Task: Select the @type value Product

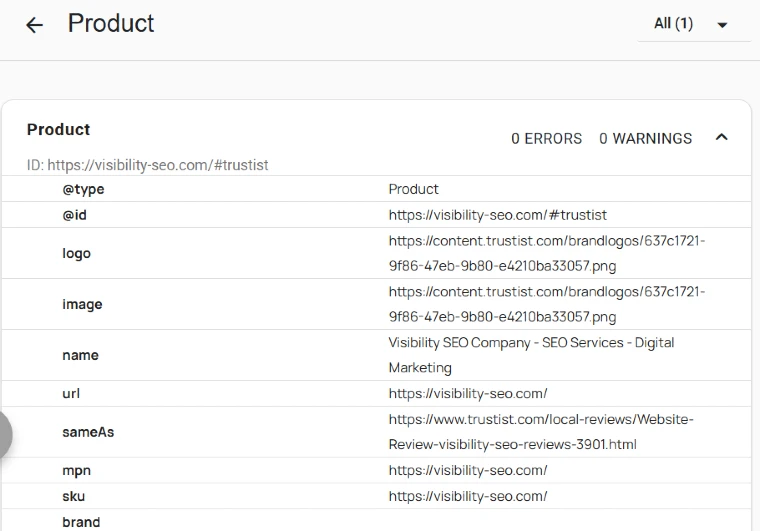Action: 413,189
